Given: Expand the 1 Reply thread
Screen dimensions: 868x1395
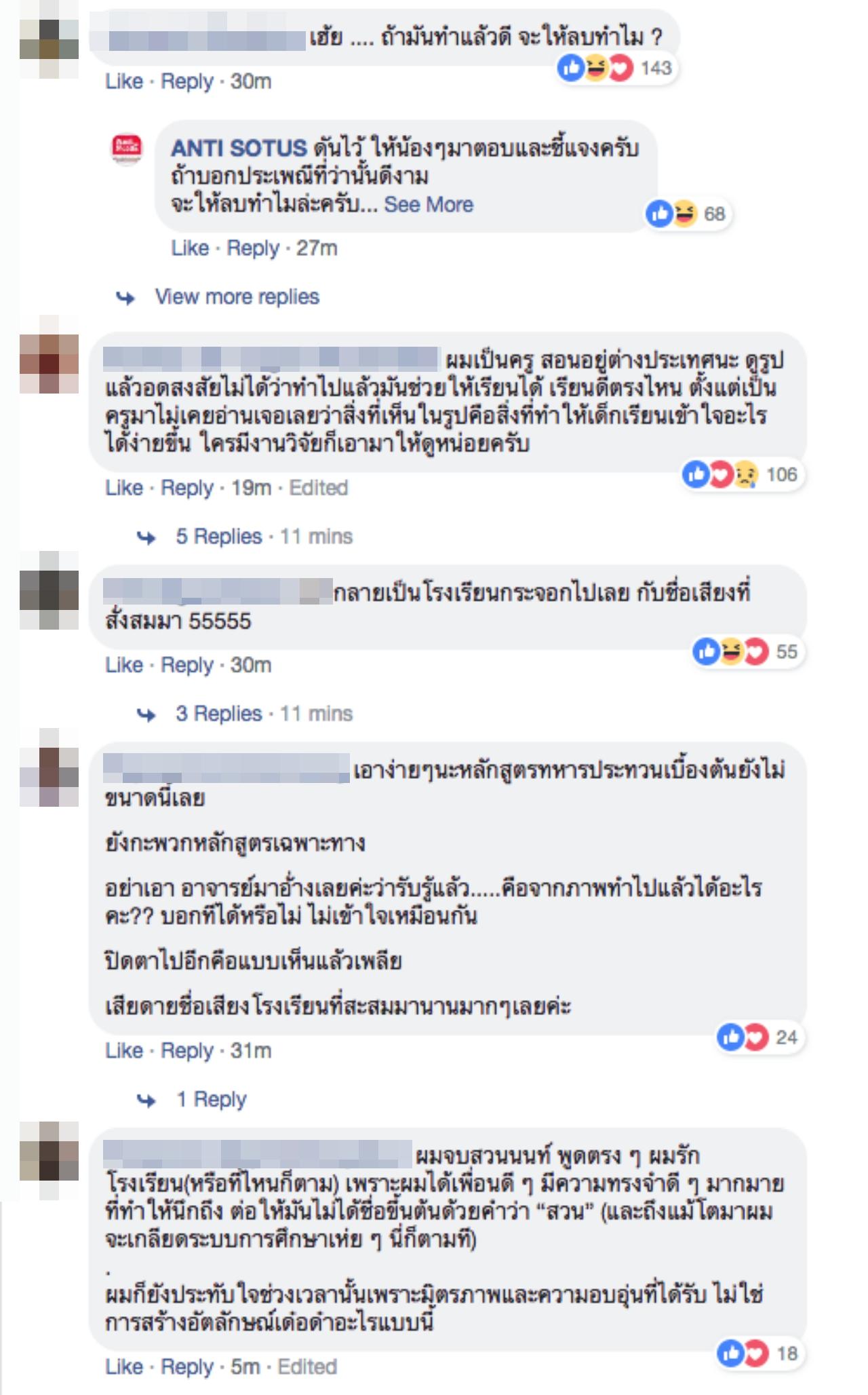Looking at the screenshot, I should pos(212,1098).
